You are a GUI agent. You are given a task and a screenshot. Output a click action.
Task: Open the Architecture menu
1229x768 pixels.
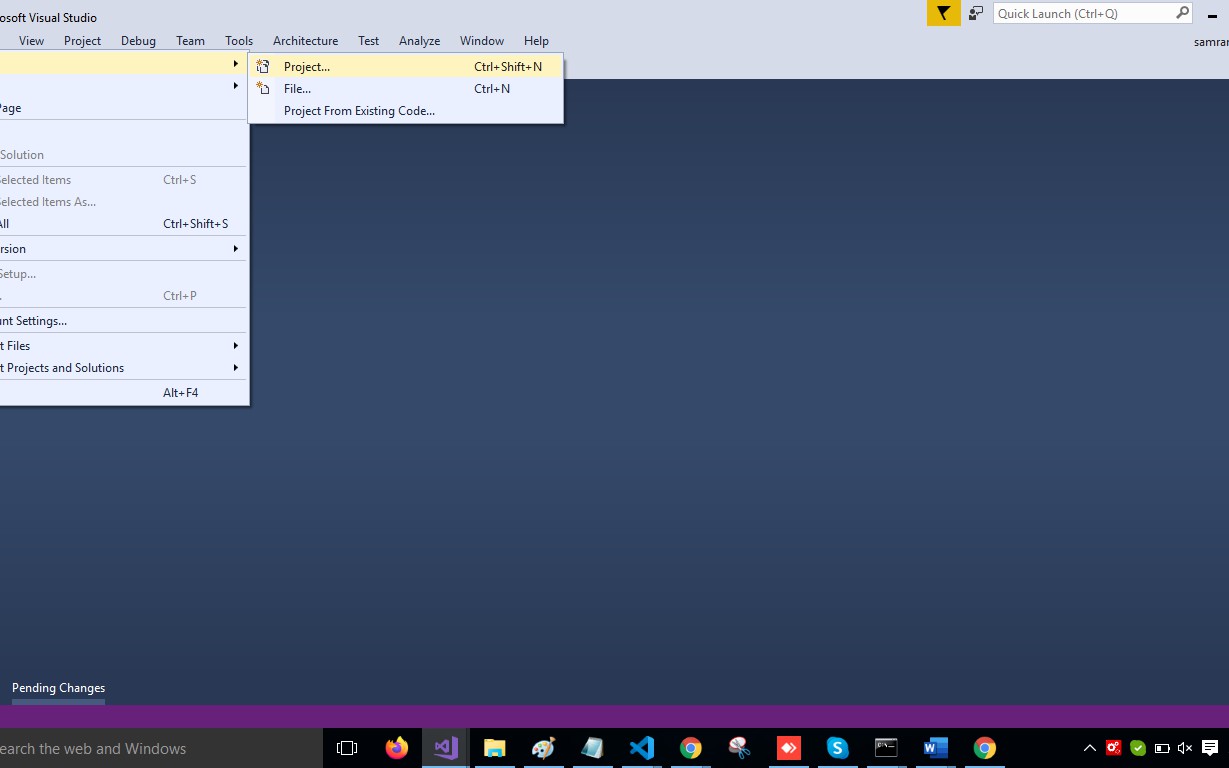[x=305, y=41]
